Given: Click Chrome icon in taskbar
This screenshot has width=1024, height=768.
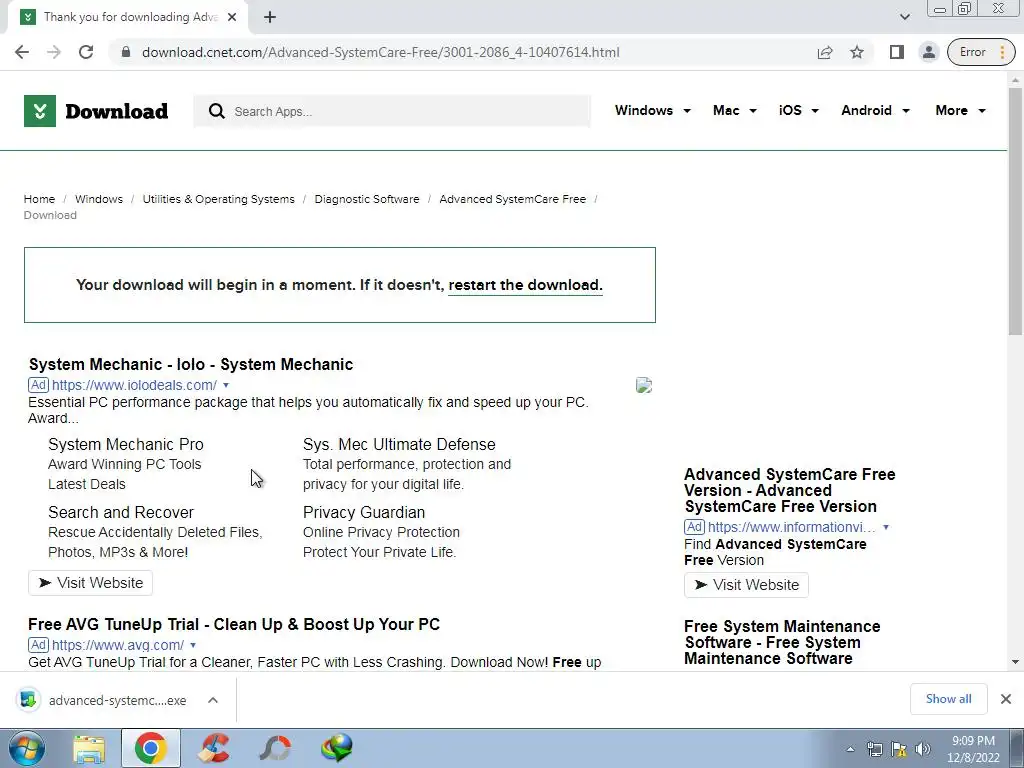Looking at the screenshot, I should click(150, 748).
